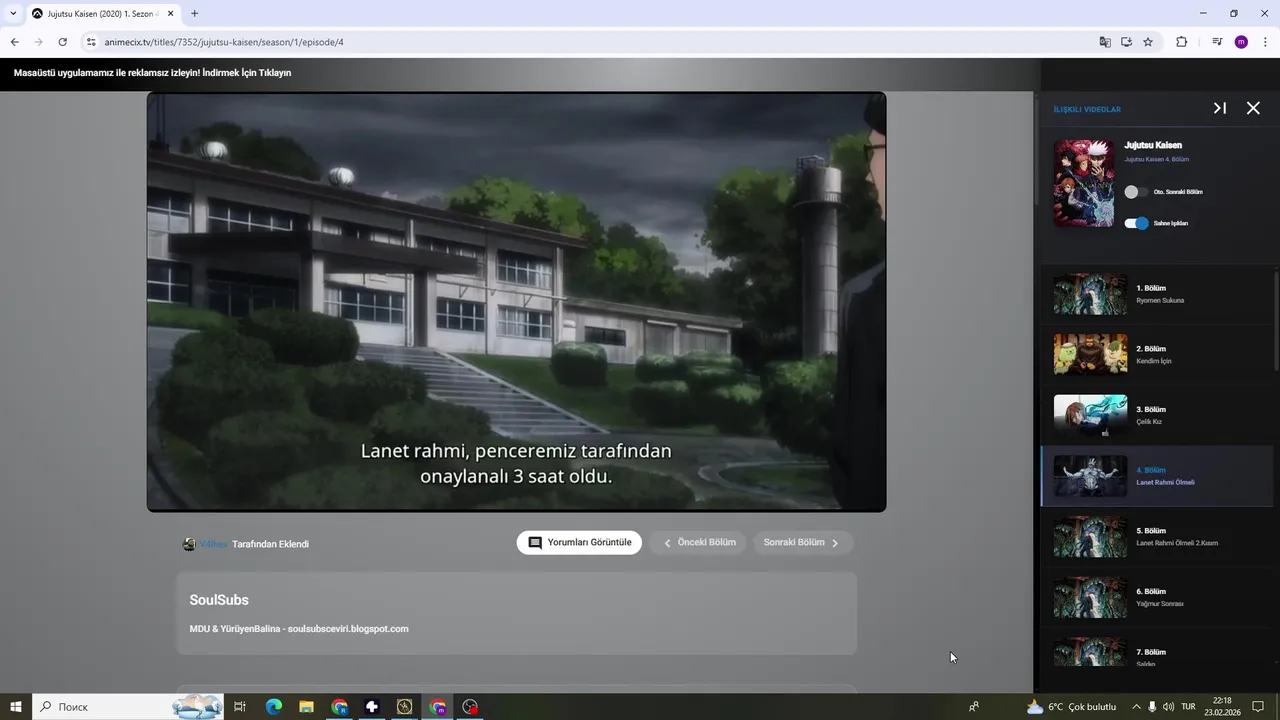The image size is (1280, 720).
Task: Open media controls icon in toolbar
Action: [1217, 42]
